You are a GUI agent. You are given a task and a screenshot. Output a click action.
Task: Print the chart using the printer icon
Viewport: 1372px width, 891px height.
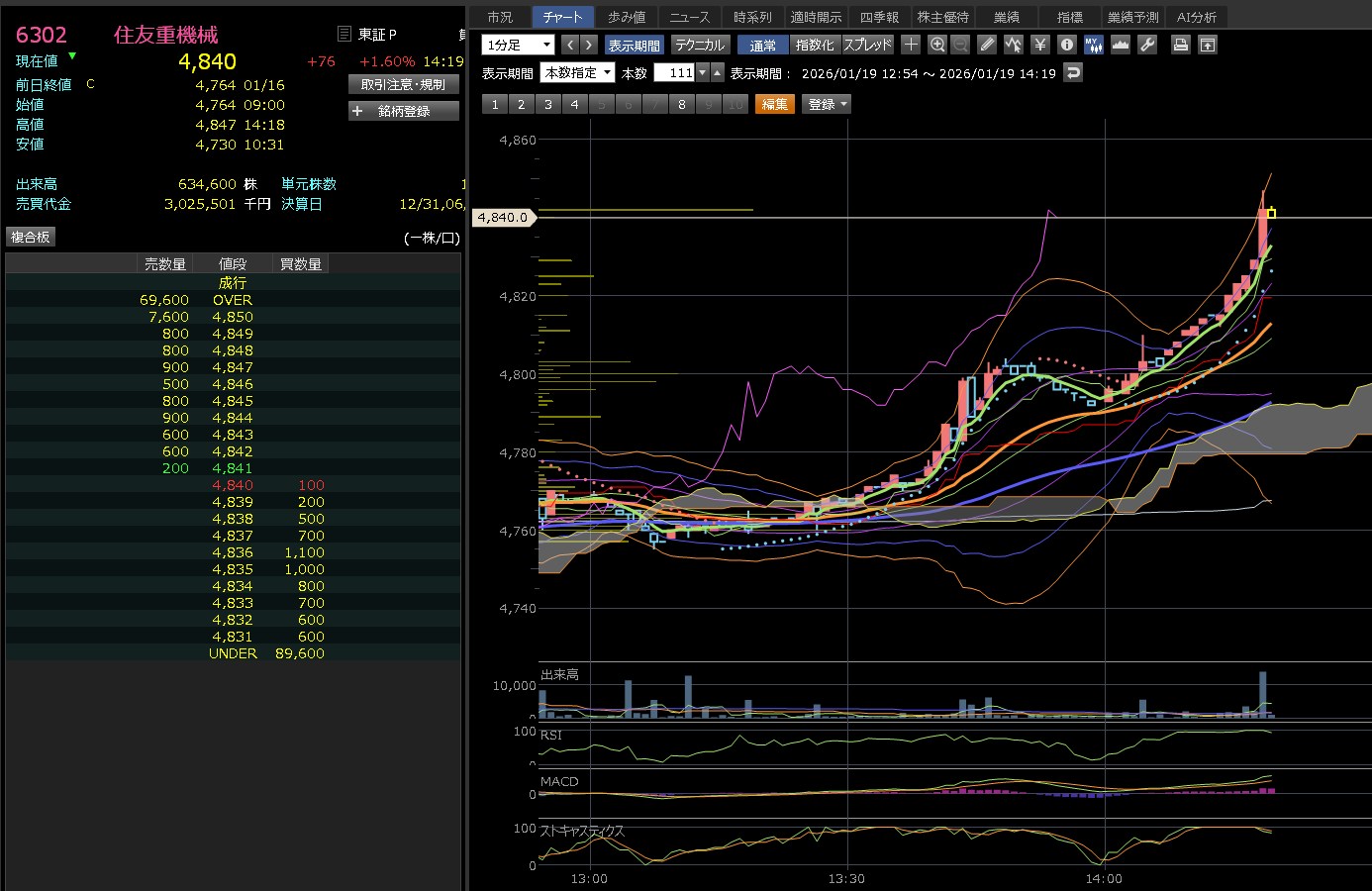coord(1180,45)
